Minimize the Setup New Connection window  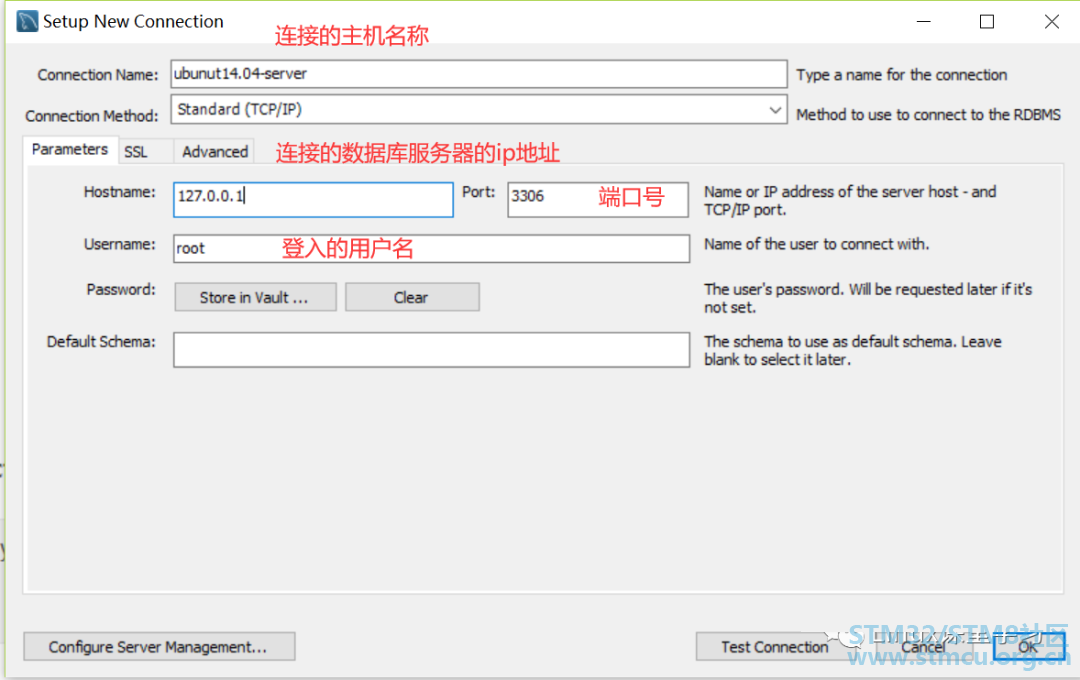pyautogui.click(x=924, y=21)
